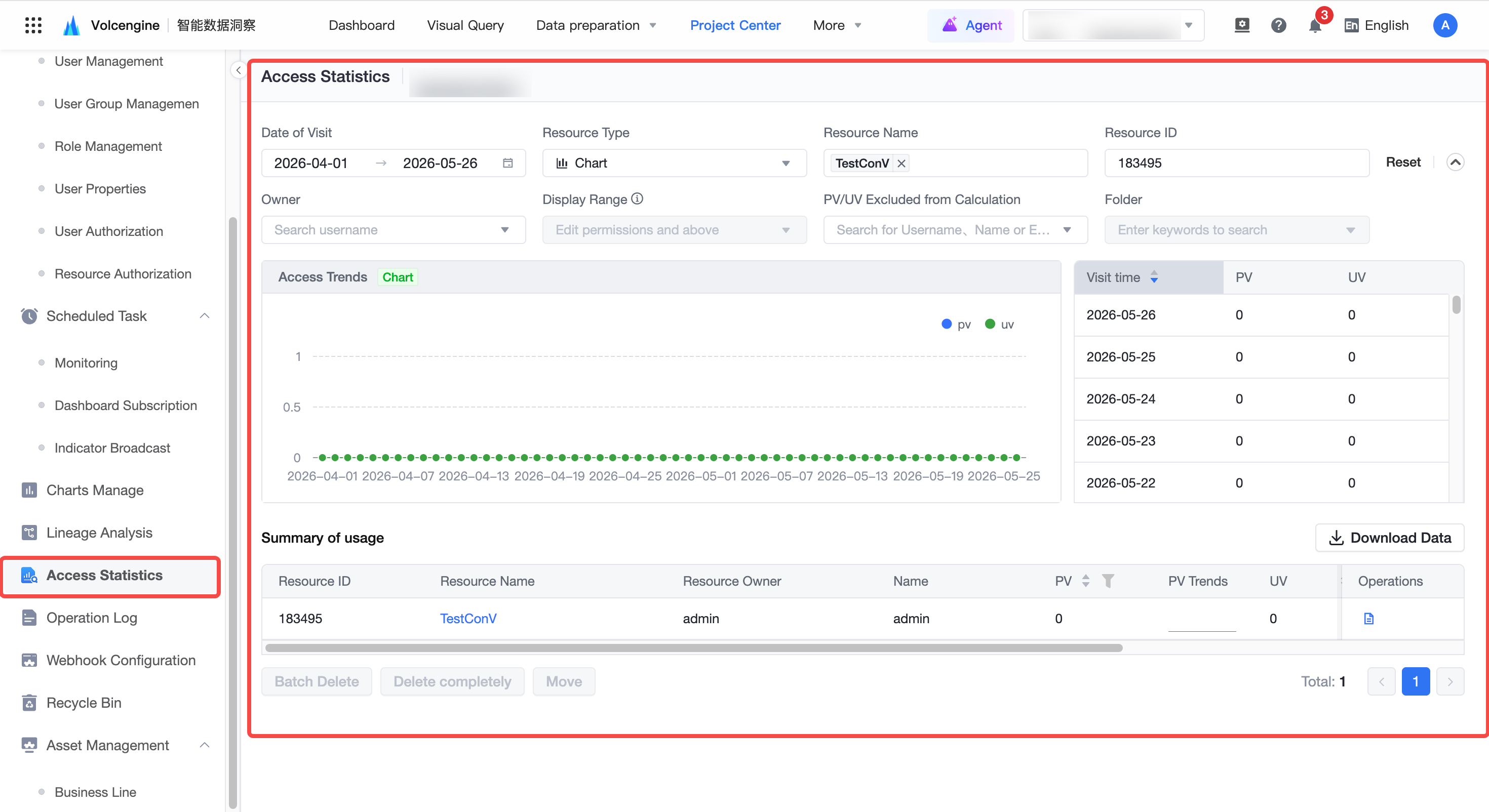Collapse the left sidebar with the arrow

click(238, 70)
